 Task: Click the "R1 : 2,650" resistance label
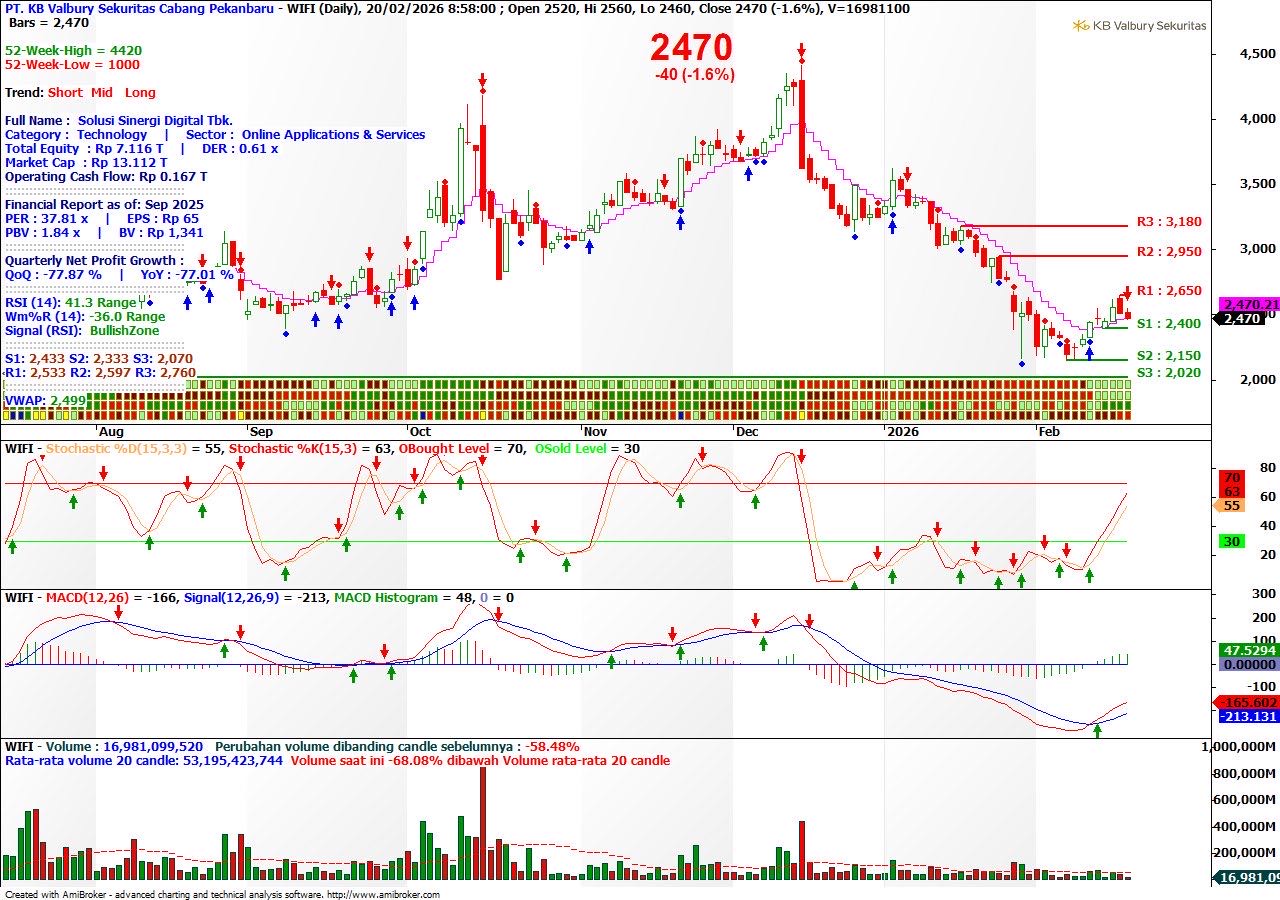coord(1169,290)
